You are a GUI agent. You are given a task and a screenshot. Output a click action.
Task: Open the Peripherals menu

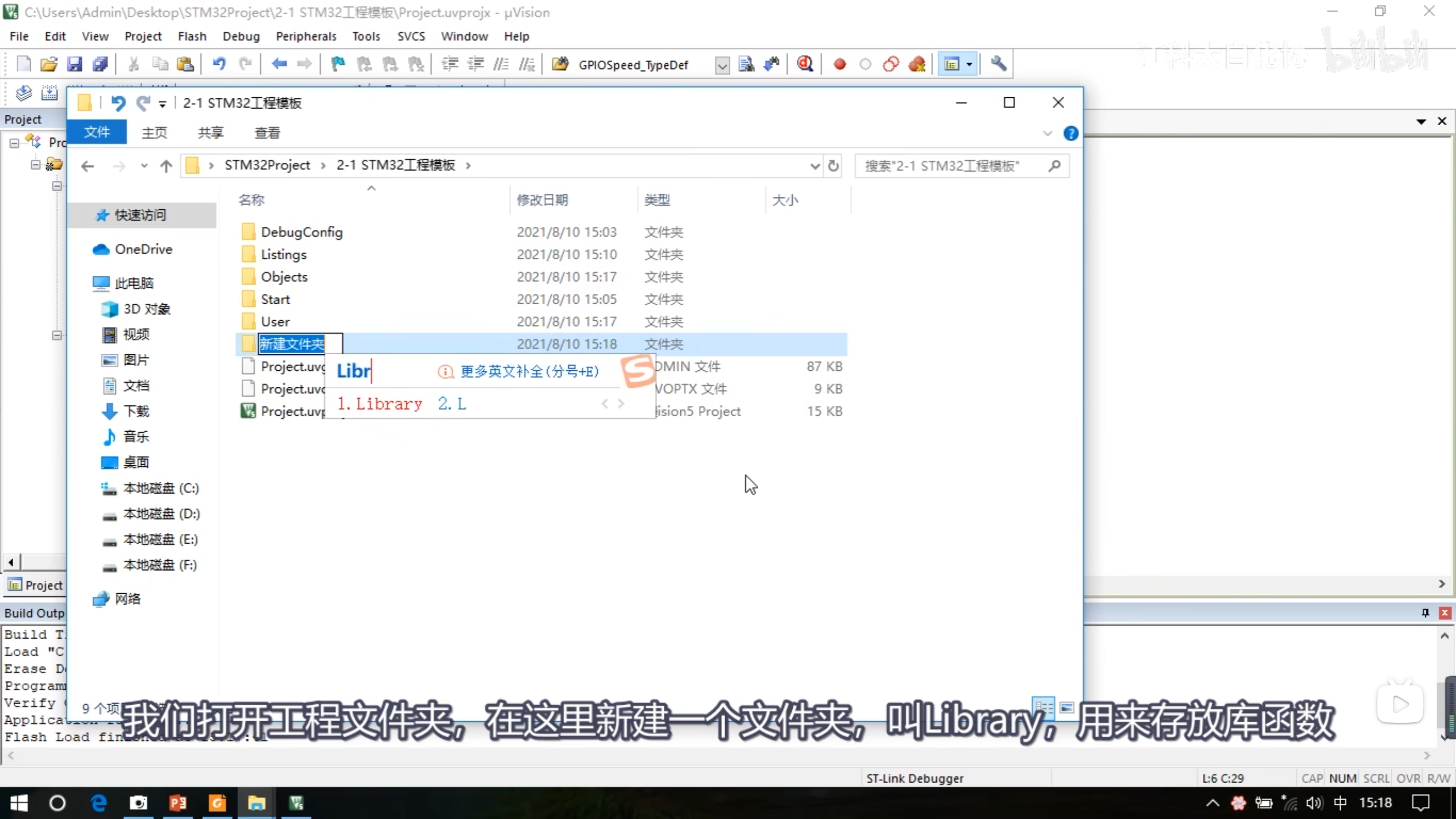(306, 36)
